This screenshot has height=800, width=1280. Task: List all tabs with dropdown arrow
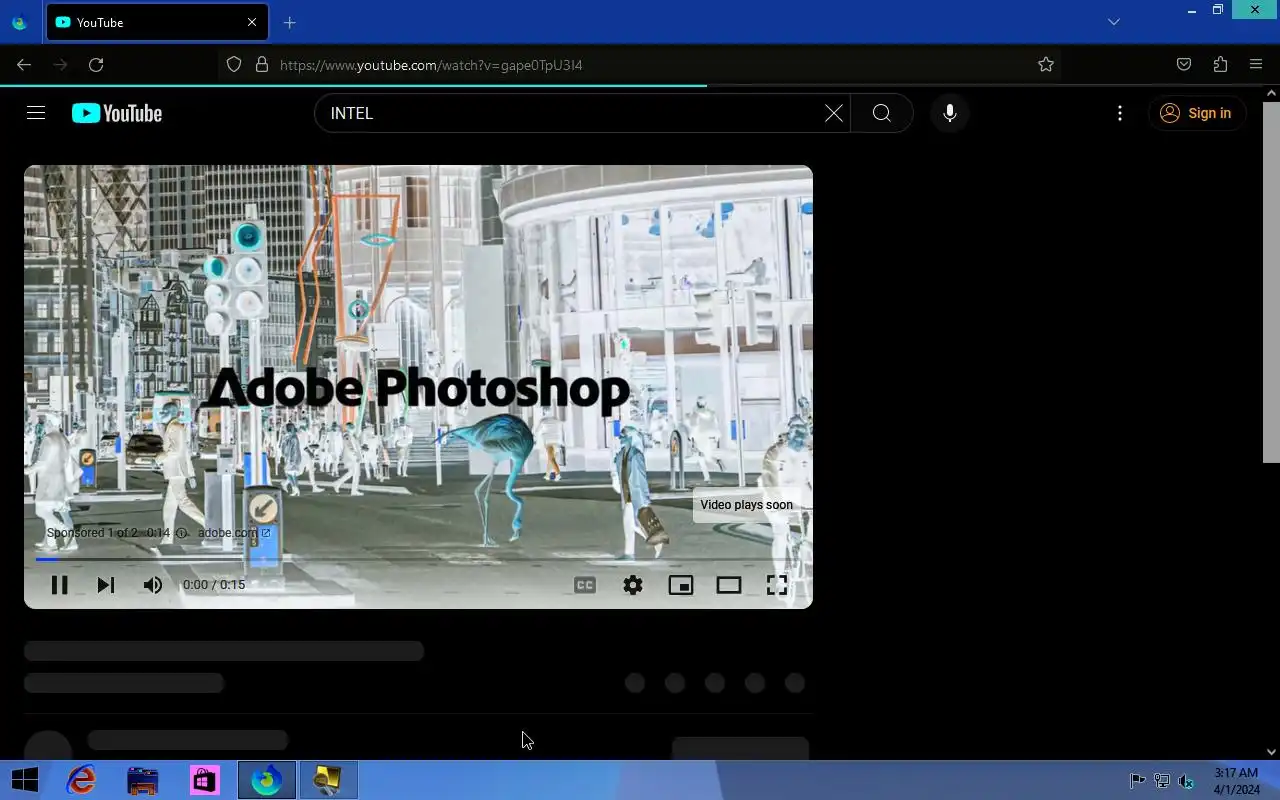point(1114,22)
